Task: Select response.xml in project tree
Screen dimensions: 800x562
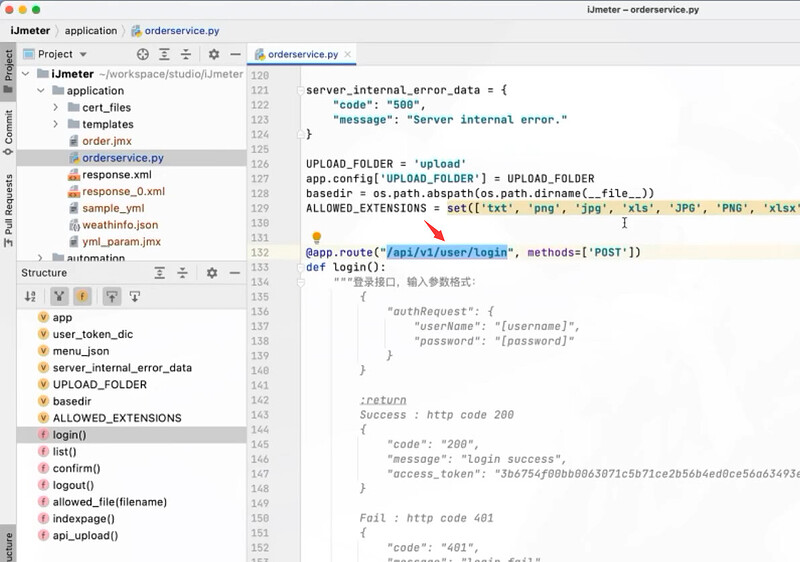Action: coord(117,175)
